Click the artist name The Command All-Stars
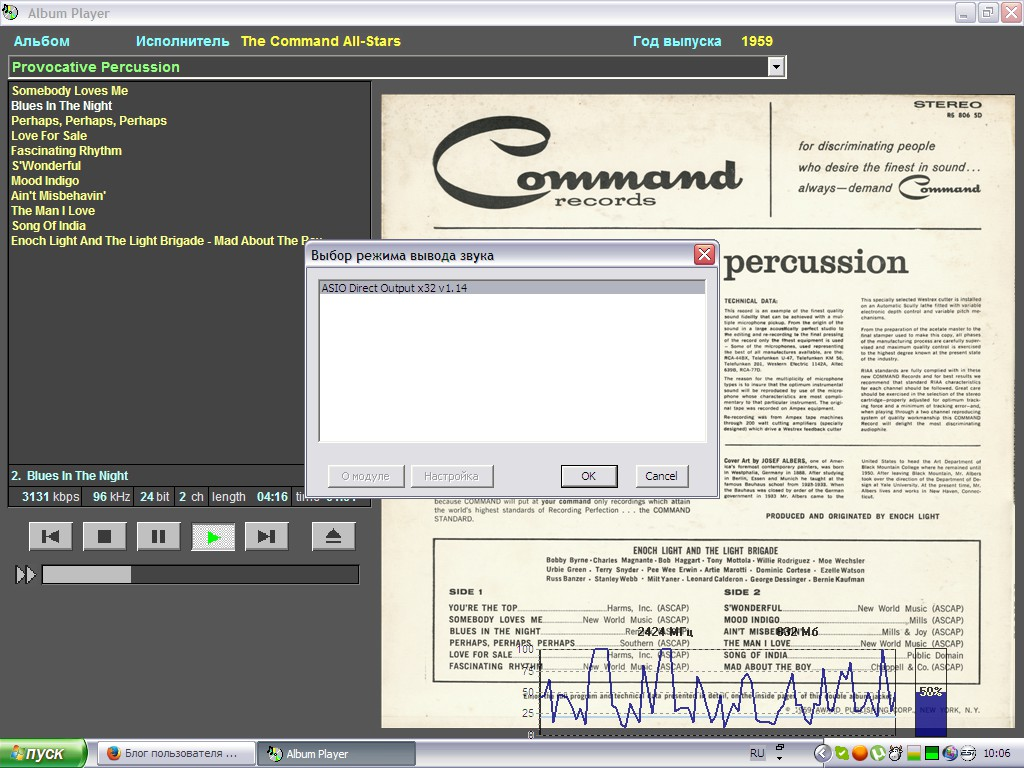 click(x=321, y=41)
